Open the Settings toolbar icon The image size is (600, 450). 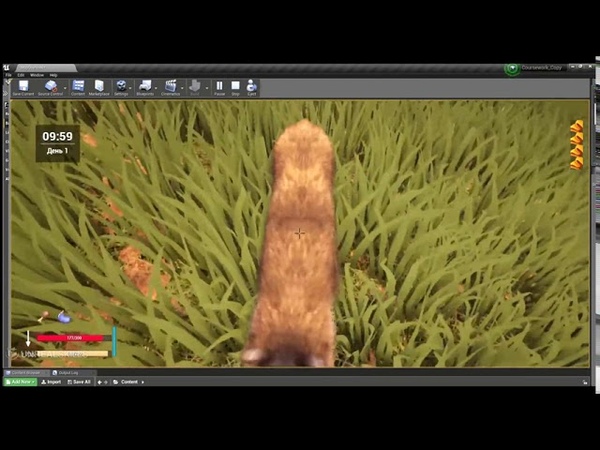(x=121, y=87)
